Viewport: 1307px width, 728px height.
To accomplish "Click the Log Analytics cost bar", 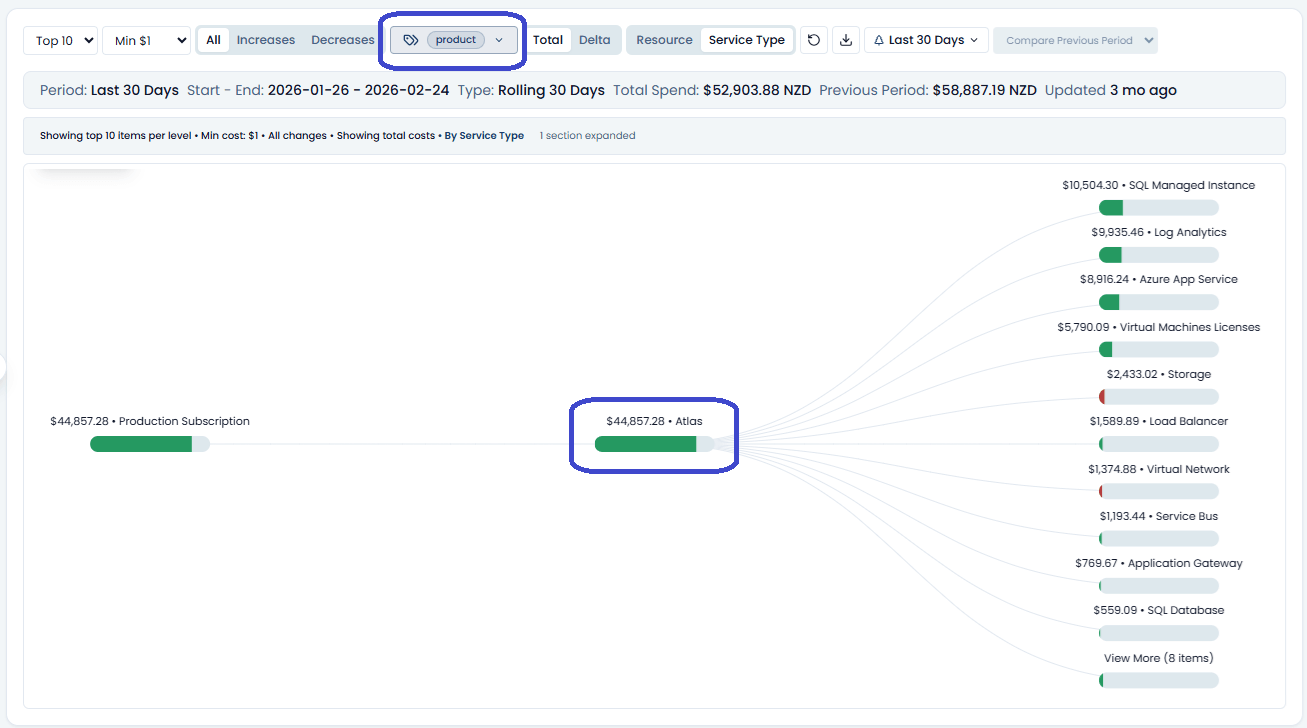I will point(1159,255).
